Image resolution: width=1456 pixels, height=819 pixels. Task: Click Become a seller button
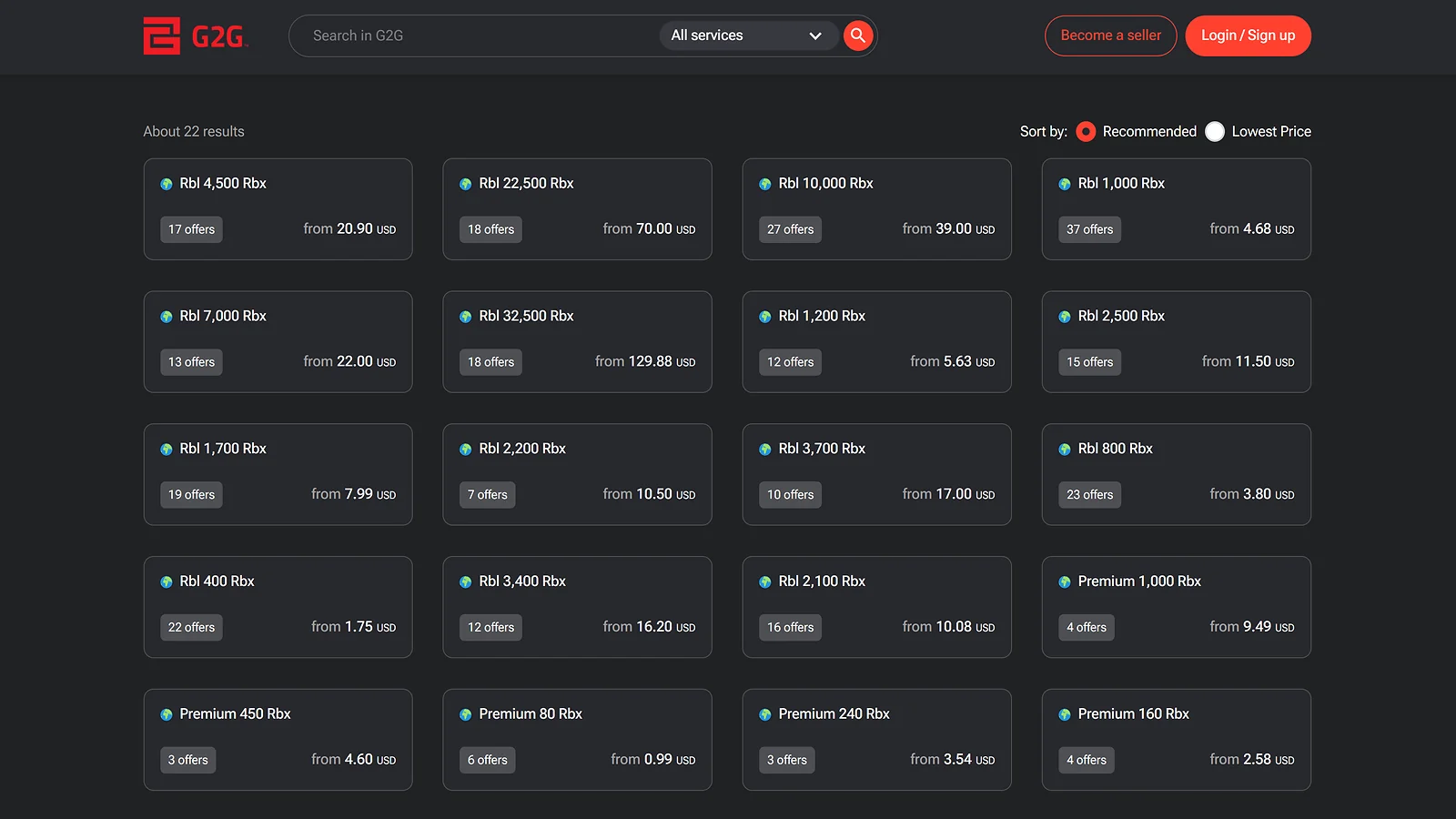[1111, 35]
